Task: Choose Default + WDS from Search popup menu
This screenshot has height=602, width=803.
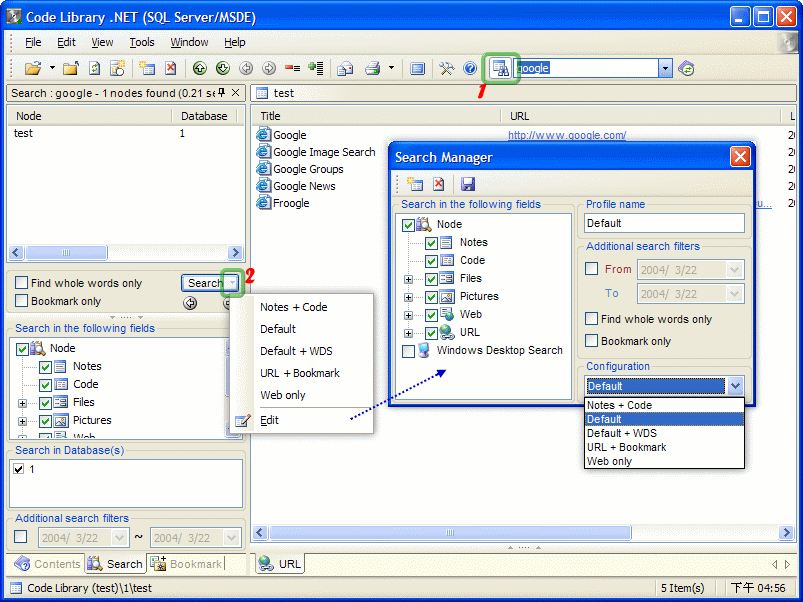Action: pyautogui.click(x=296, y=351)
